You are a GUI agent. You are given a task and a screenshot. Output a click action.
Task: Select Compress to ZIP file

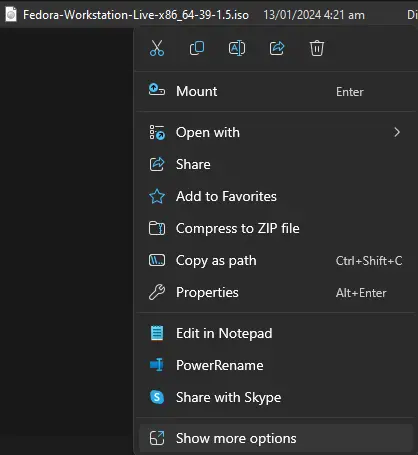click(x=275, y=228)
